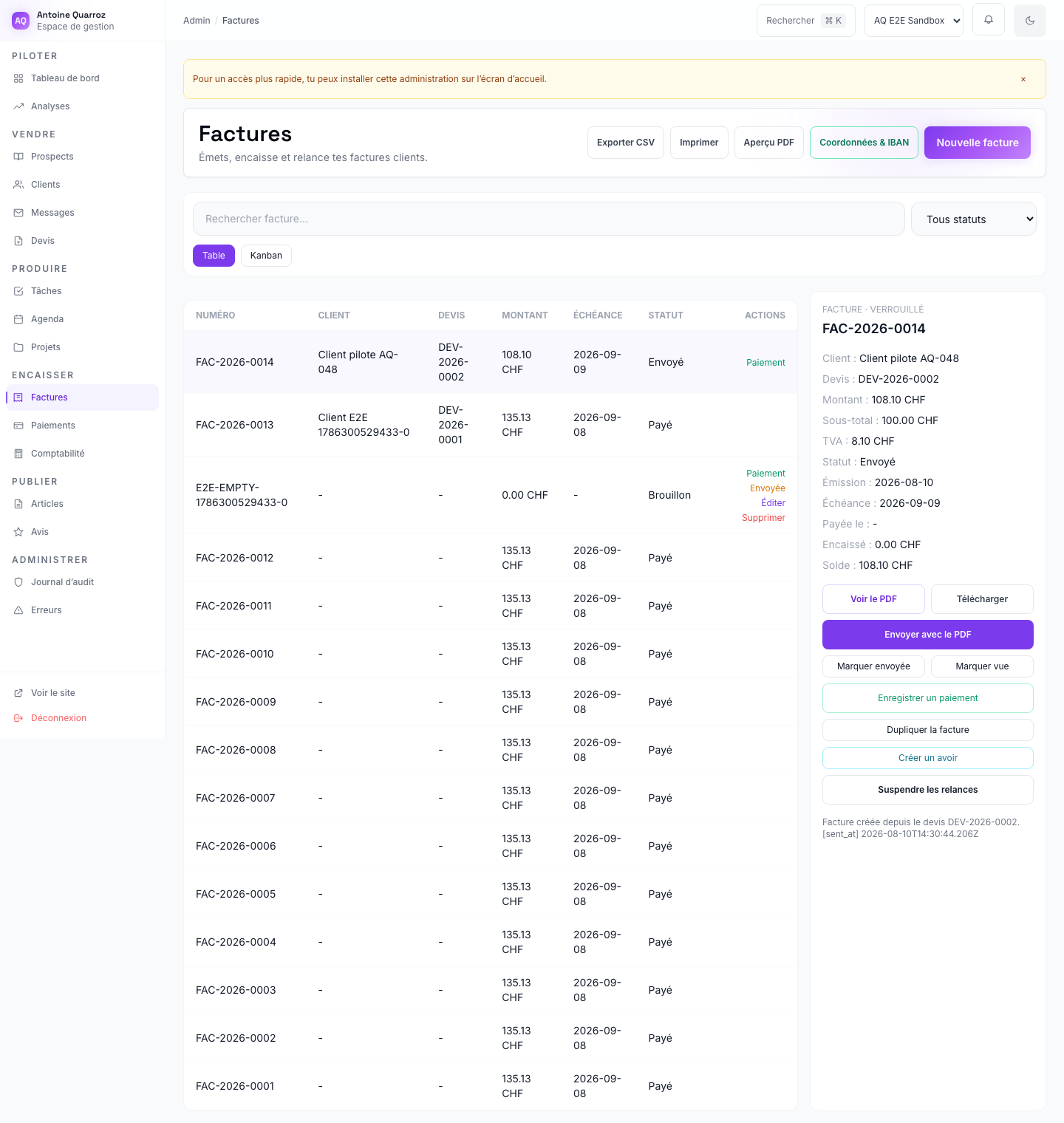
Task: Click Envoyer avec le PDF button
Action: click(x=928, y=635)
